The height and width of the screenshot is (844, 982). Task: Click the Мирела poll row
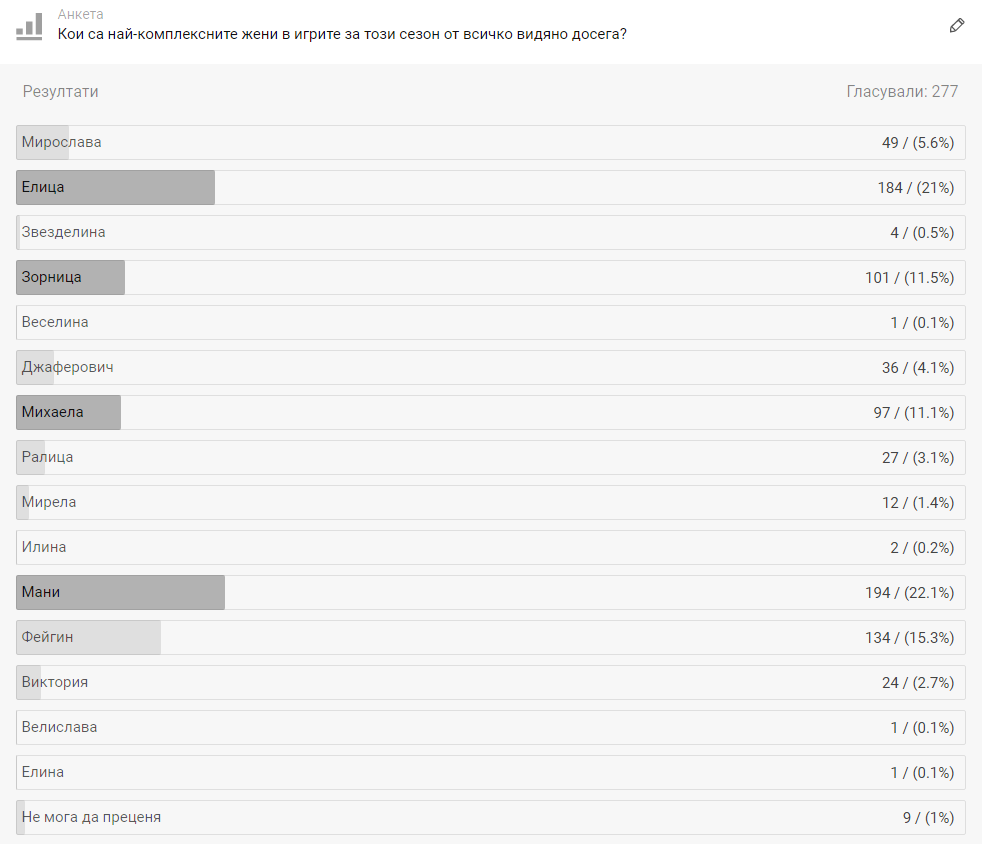tap(490, 502)
